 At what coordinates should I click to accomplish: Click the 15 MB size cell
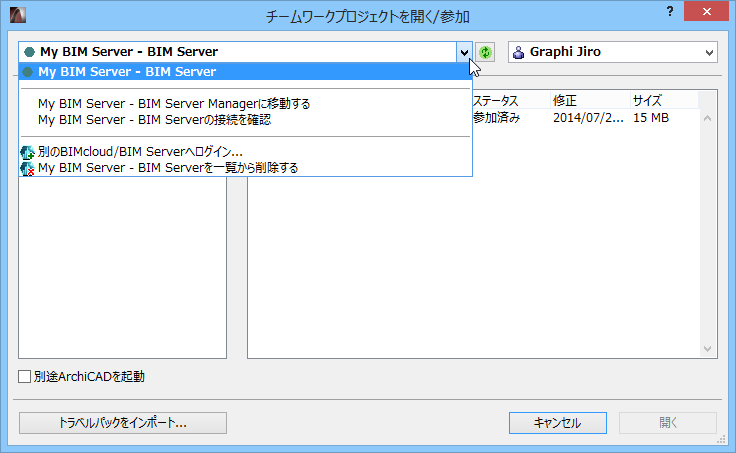[651, 118]
